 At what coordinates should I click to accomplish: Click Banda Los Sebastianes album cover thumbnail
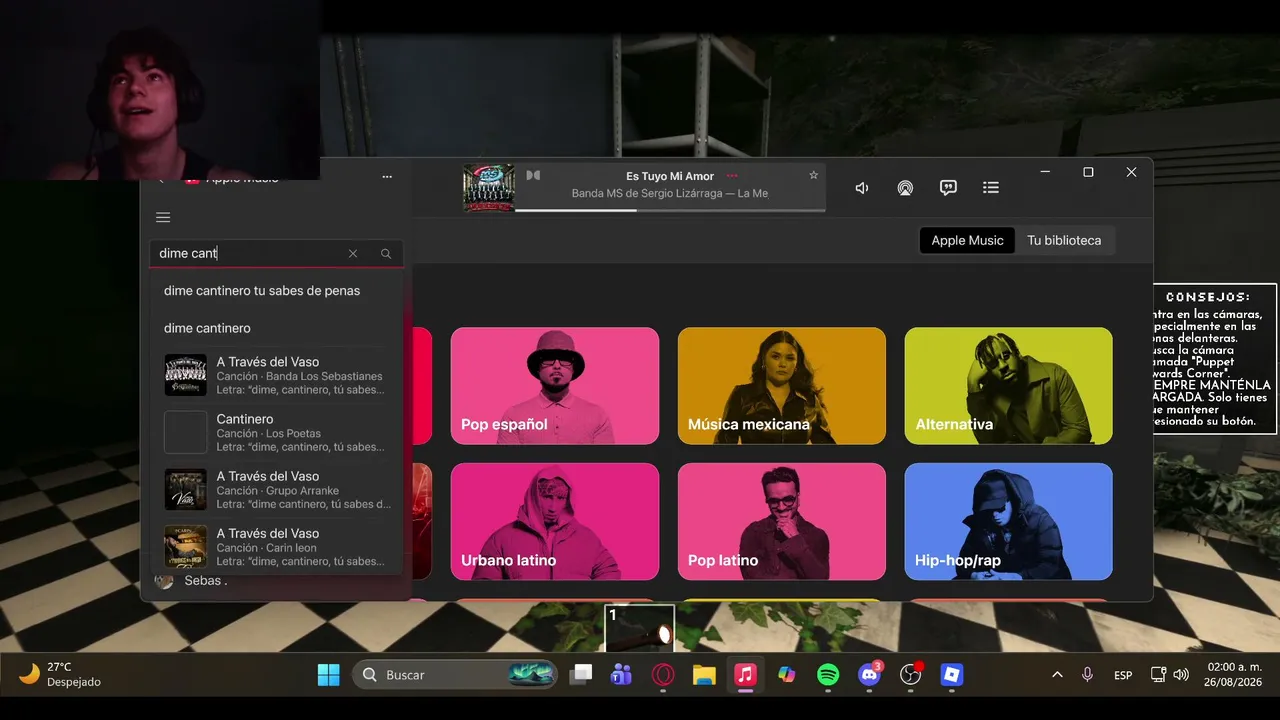click(185, 375)
